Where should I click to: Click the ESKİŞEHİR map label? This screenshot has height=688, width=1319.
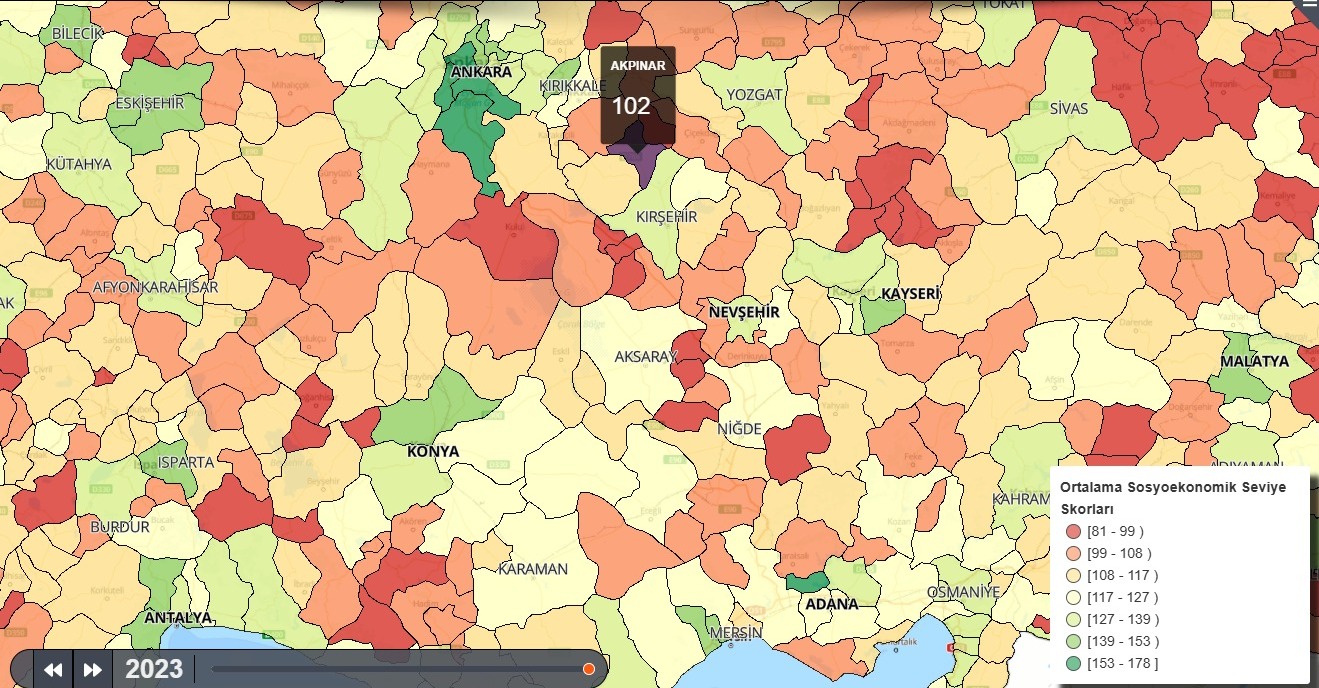click(150, 103)
